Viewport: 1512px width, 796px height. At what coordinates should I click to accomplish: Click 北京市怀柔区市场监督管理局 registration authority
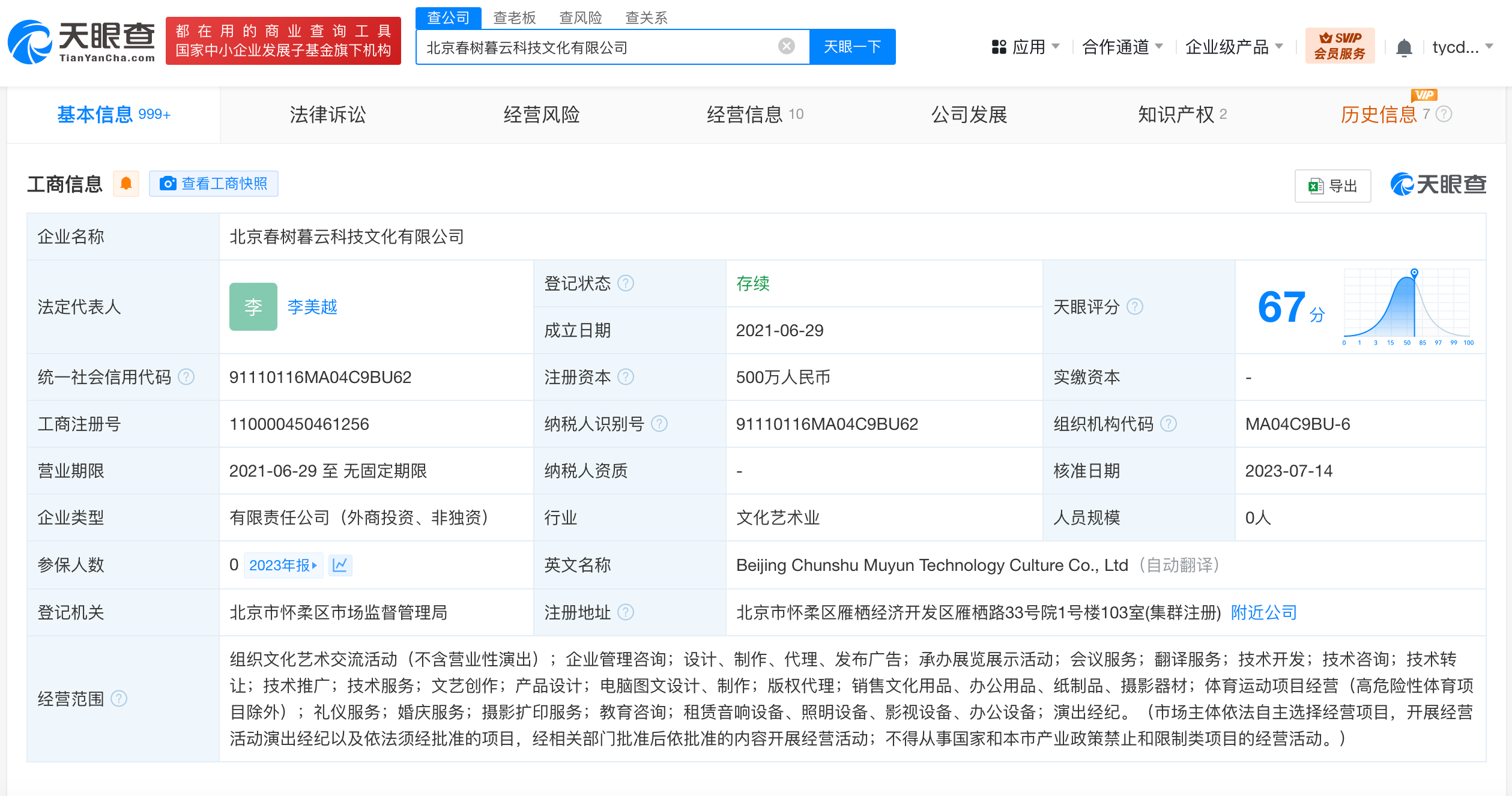tap(338, 612)
